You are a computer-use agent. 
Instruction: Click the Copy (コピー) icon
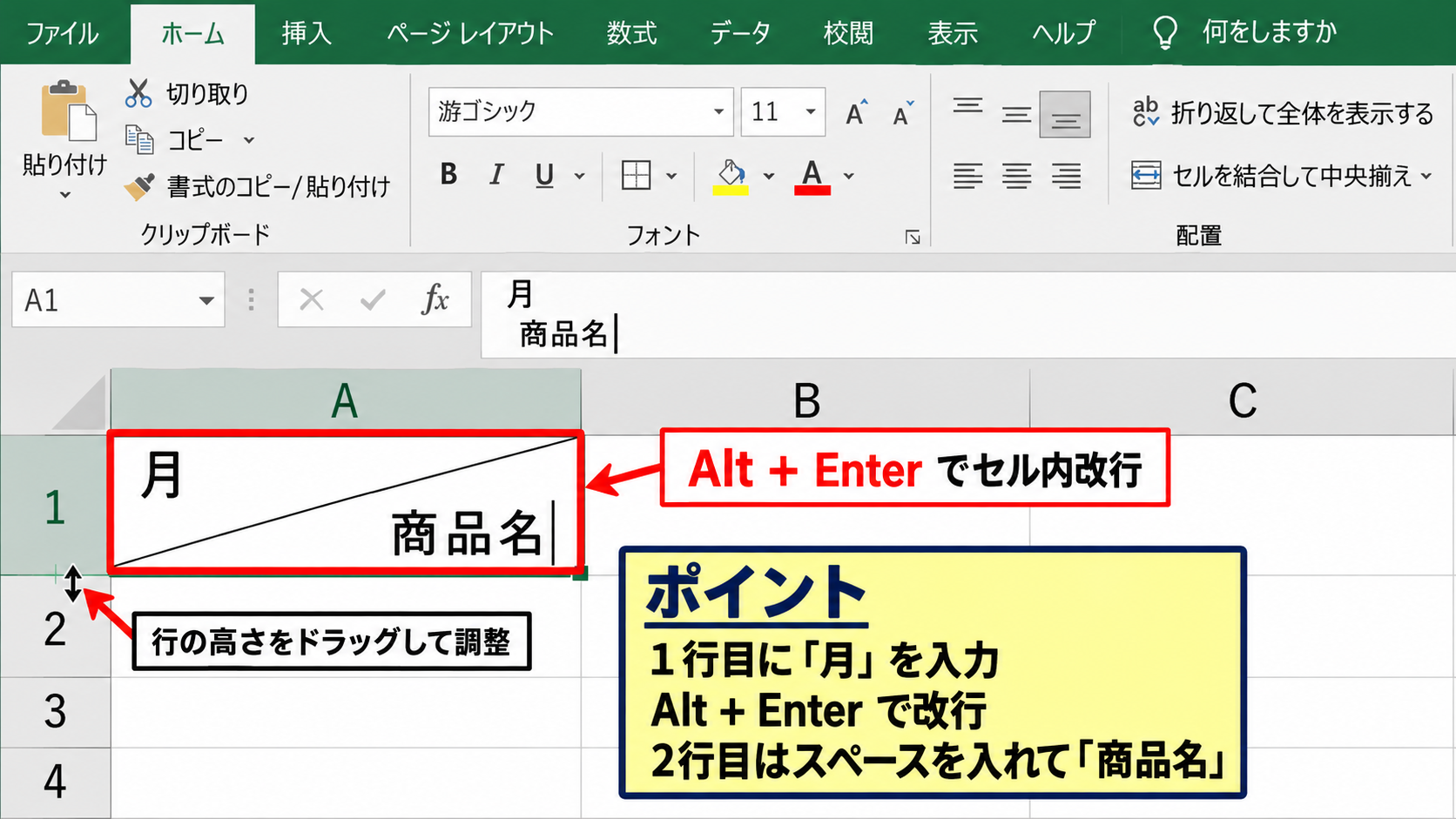point(139,139)
